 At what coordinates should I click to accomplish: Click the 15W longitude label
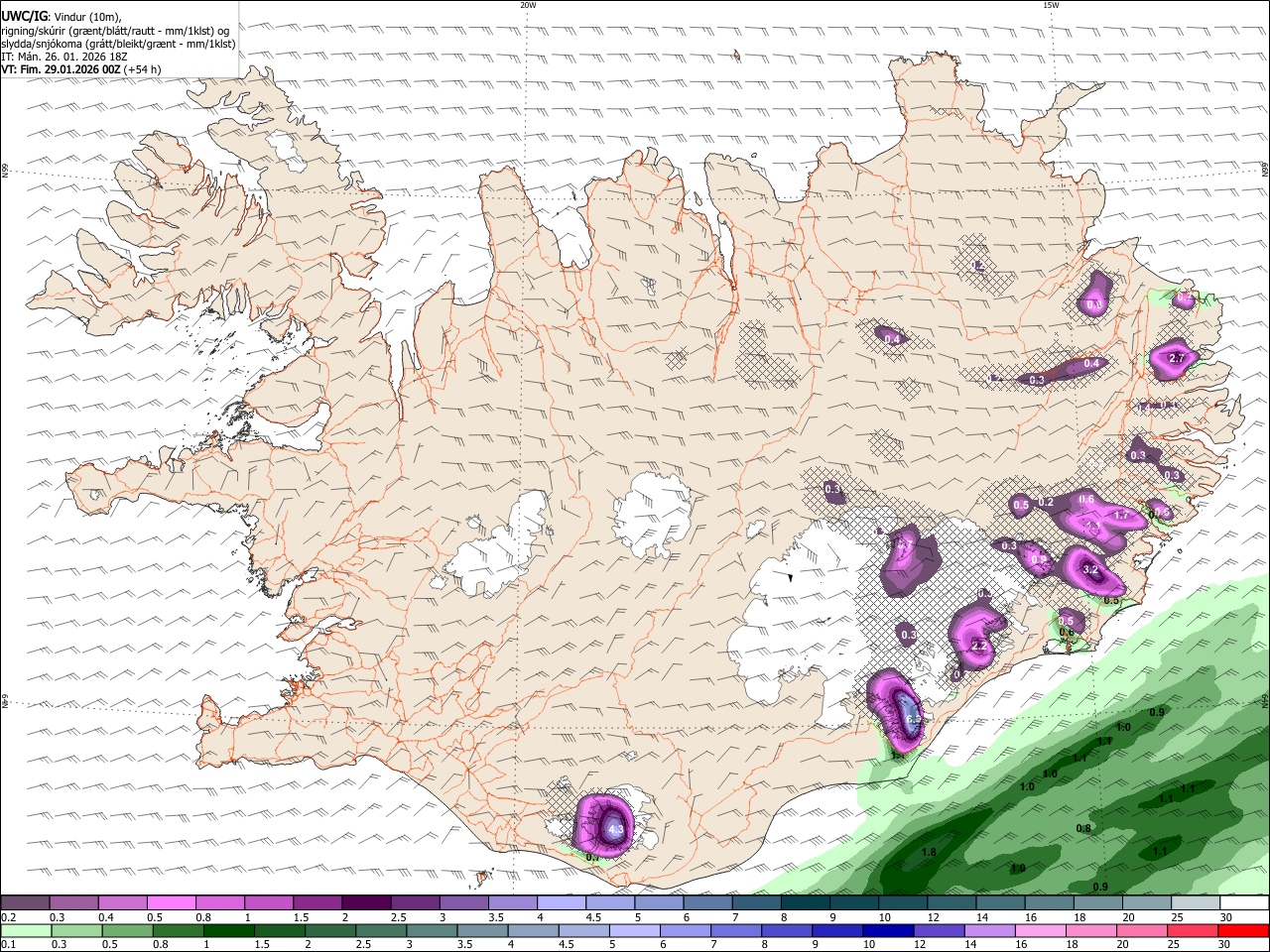(1051, 5)
